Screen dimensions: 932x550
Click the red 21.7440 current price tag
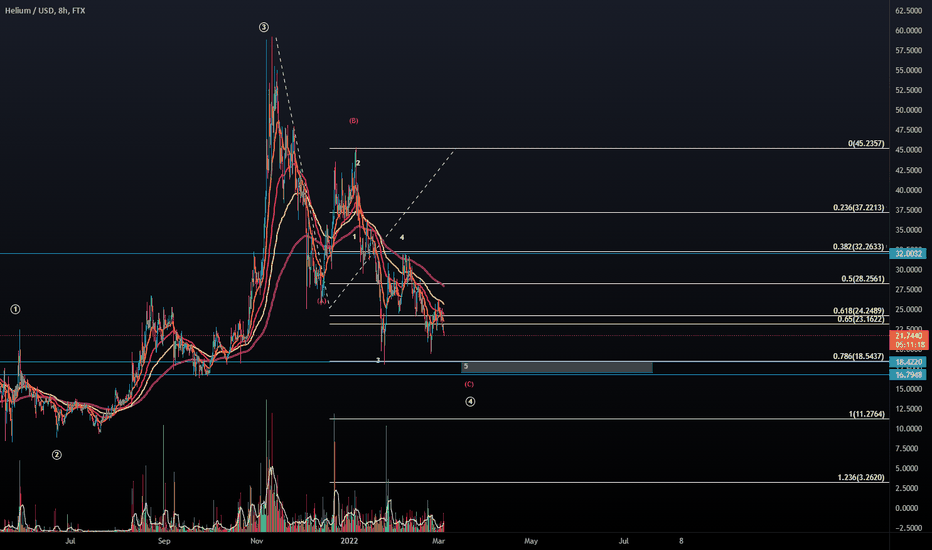click(908, 336)
